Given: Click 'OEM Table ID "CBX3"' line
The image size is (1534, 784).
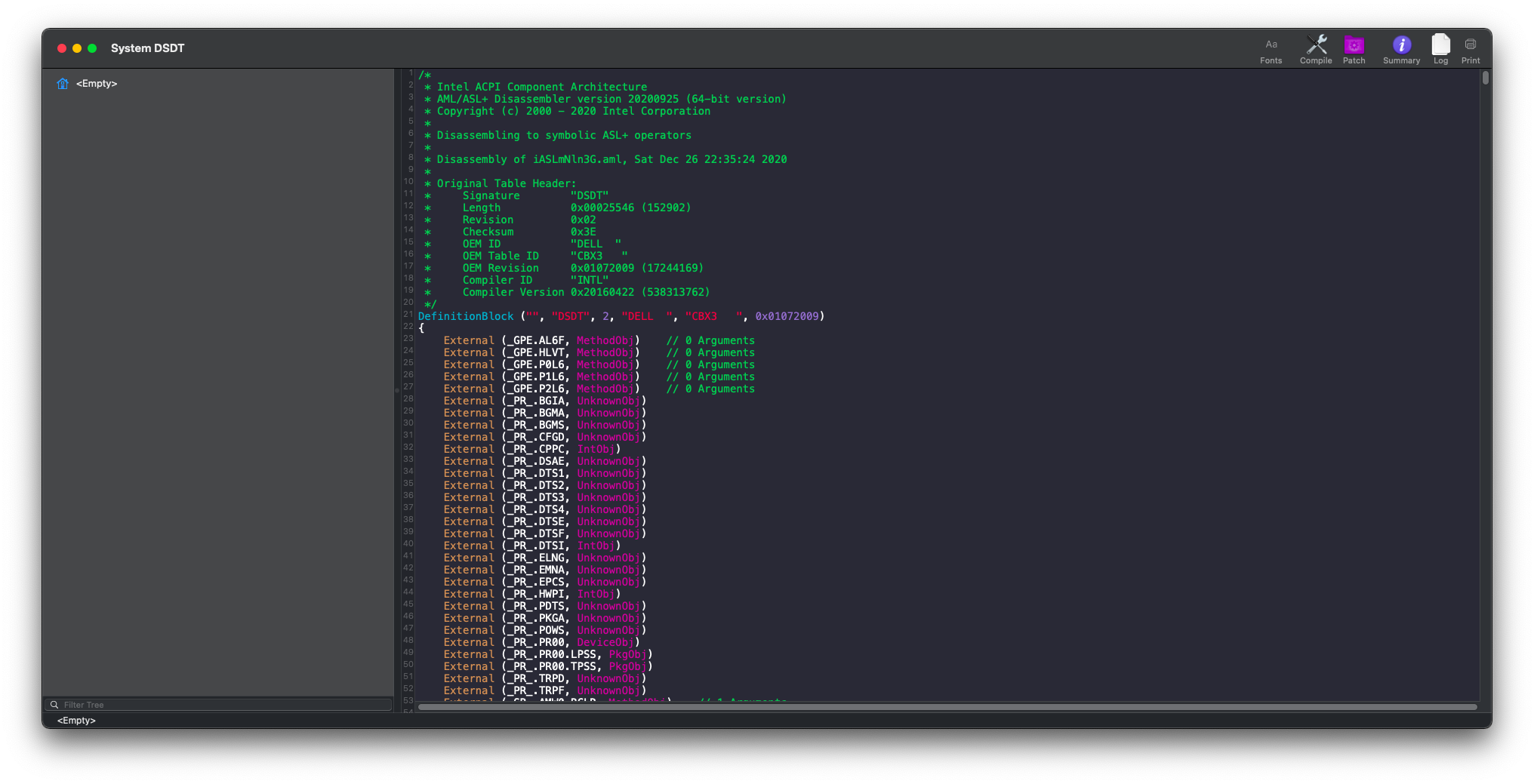Looking at the screenshot, I should [x=525, y=256].
